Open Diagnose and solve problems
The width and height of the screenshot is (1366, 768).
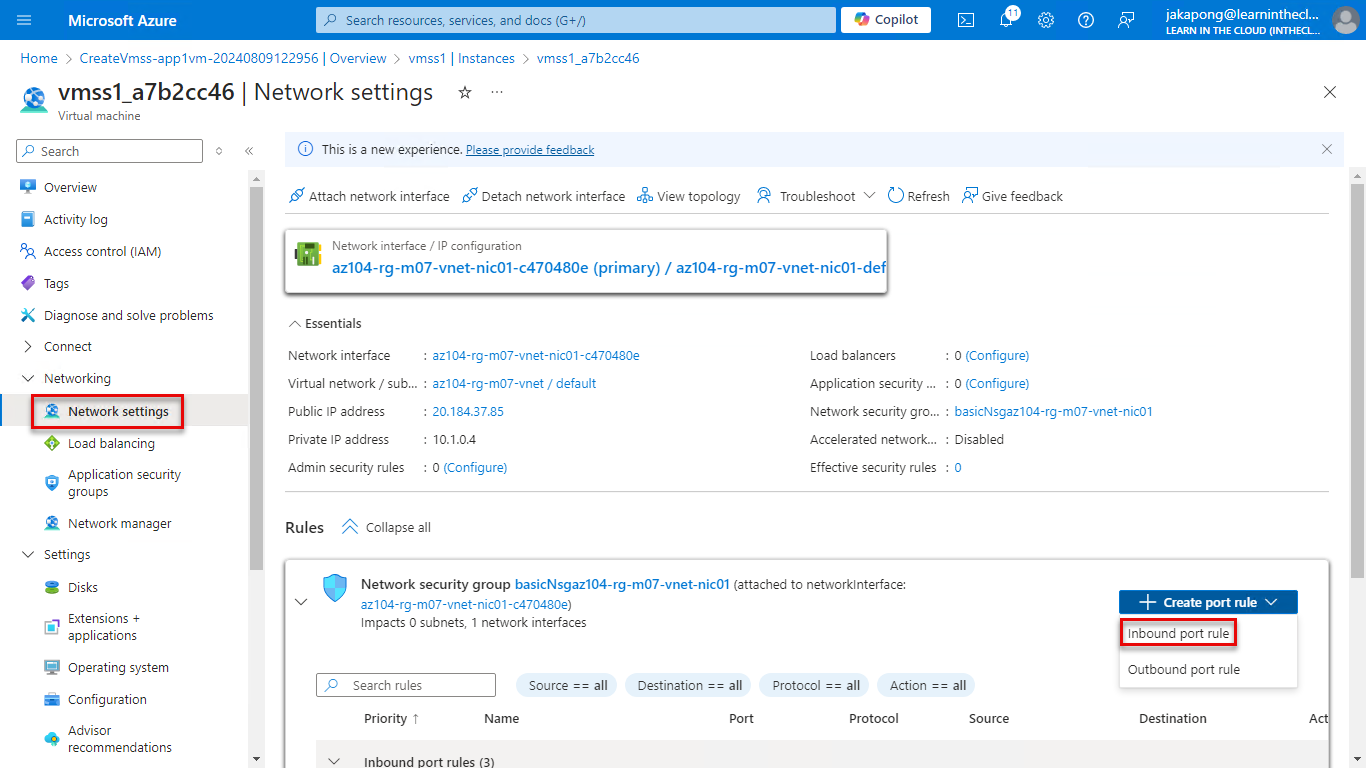click(128, 315)
